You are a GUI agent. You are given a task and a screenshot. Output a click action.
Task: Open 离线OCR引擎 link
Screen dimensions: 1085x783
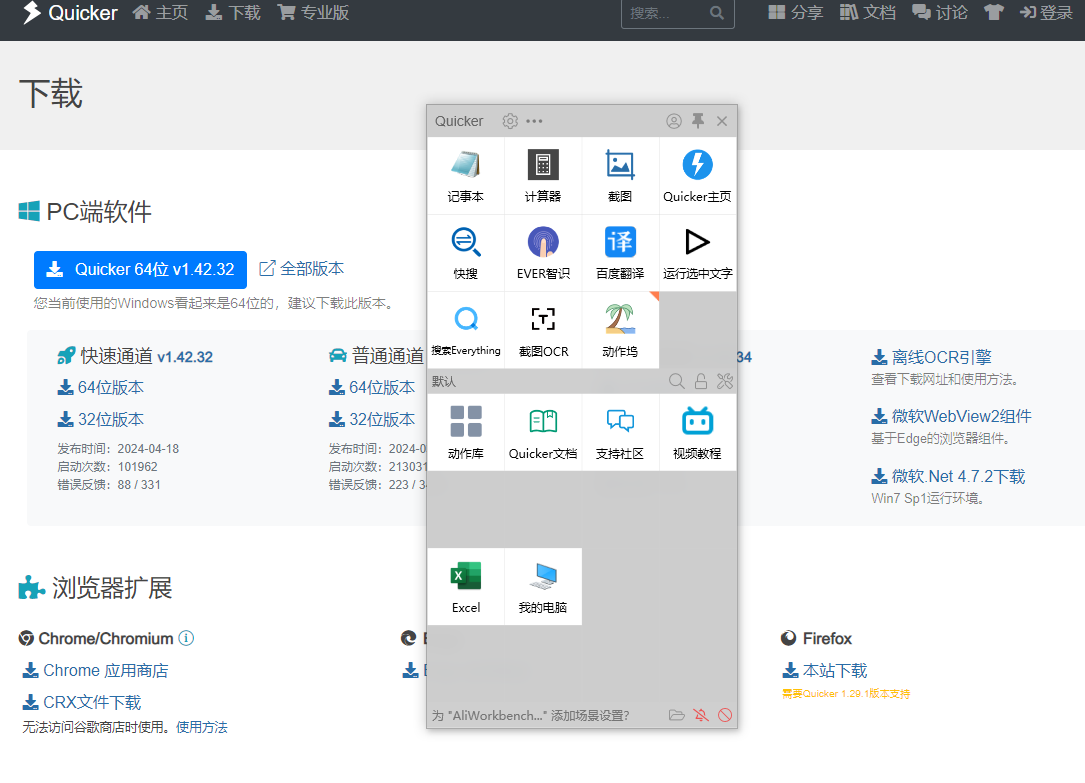coord(931,357)
